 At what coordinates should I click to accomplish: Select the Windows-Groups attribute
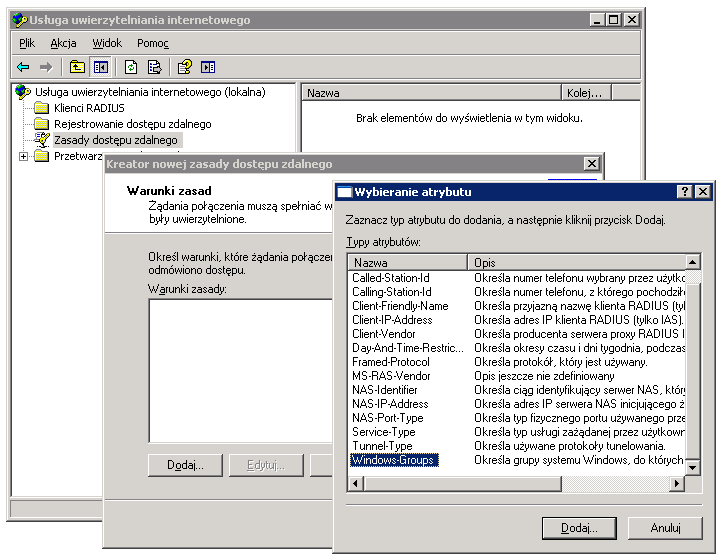click(394, 460)
